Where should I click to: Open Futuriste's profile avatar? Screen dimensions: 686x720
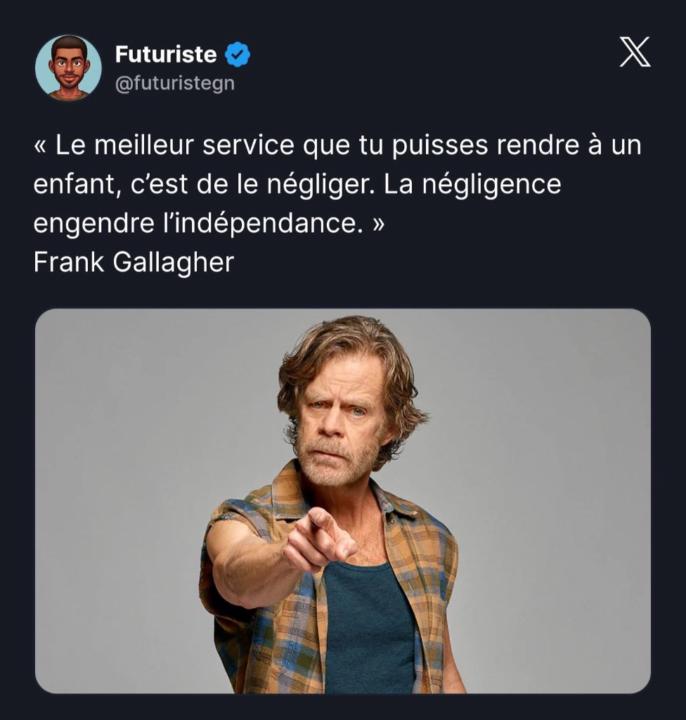click(x=68, y=68)
